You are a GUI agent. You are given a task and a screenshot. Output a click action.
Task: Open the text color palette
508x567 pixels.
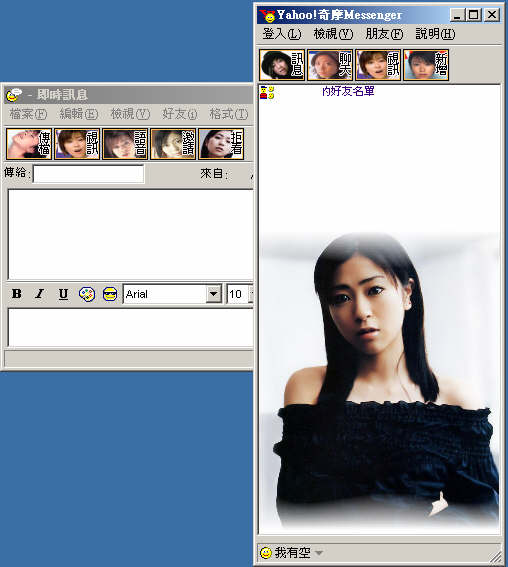point(87,294)
